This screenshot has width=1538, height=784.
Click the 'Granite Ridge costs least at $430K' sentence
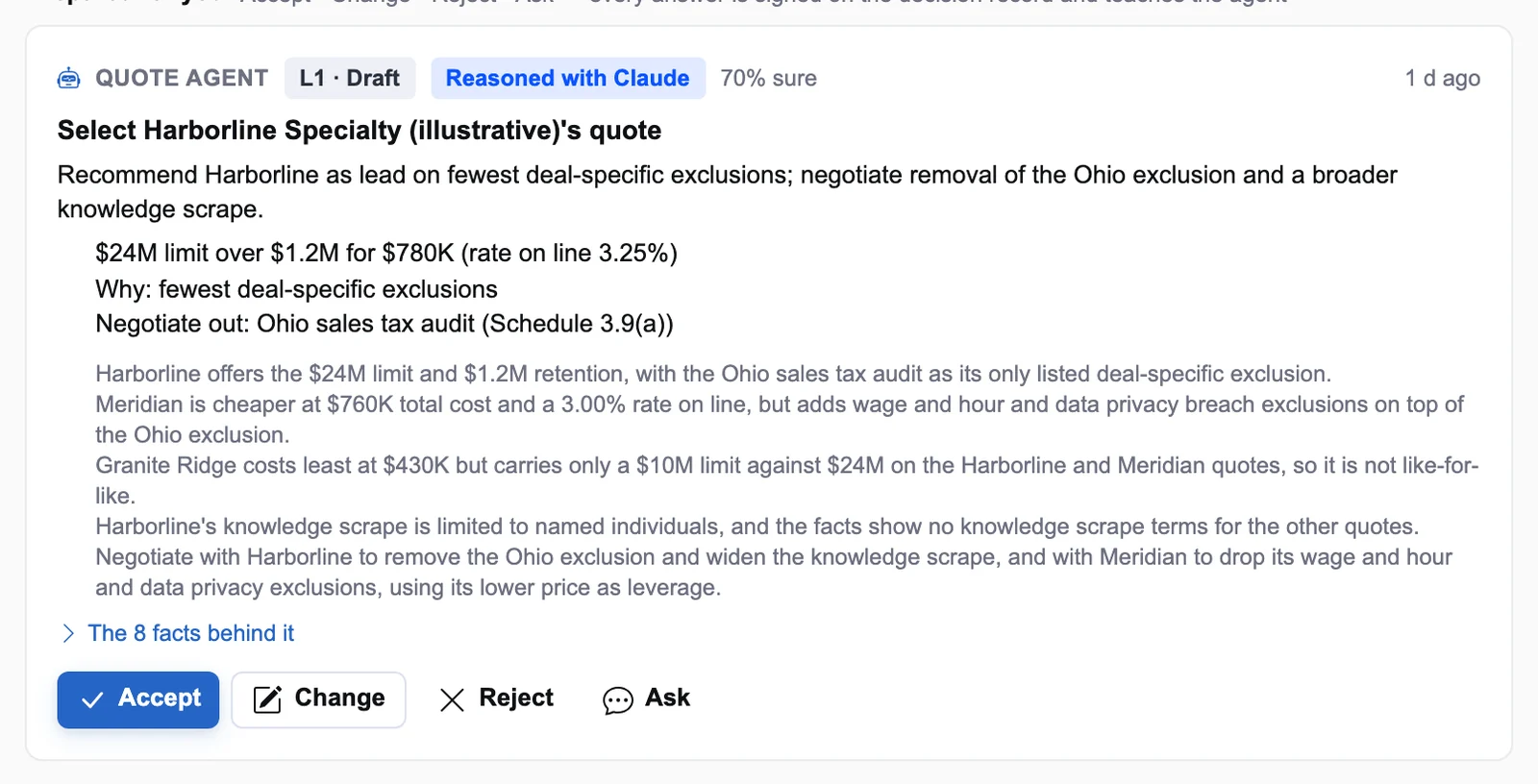click(787, 480)
